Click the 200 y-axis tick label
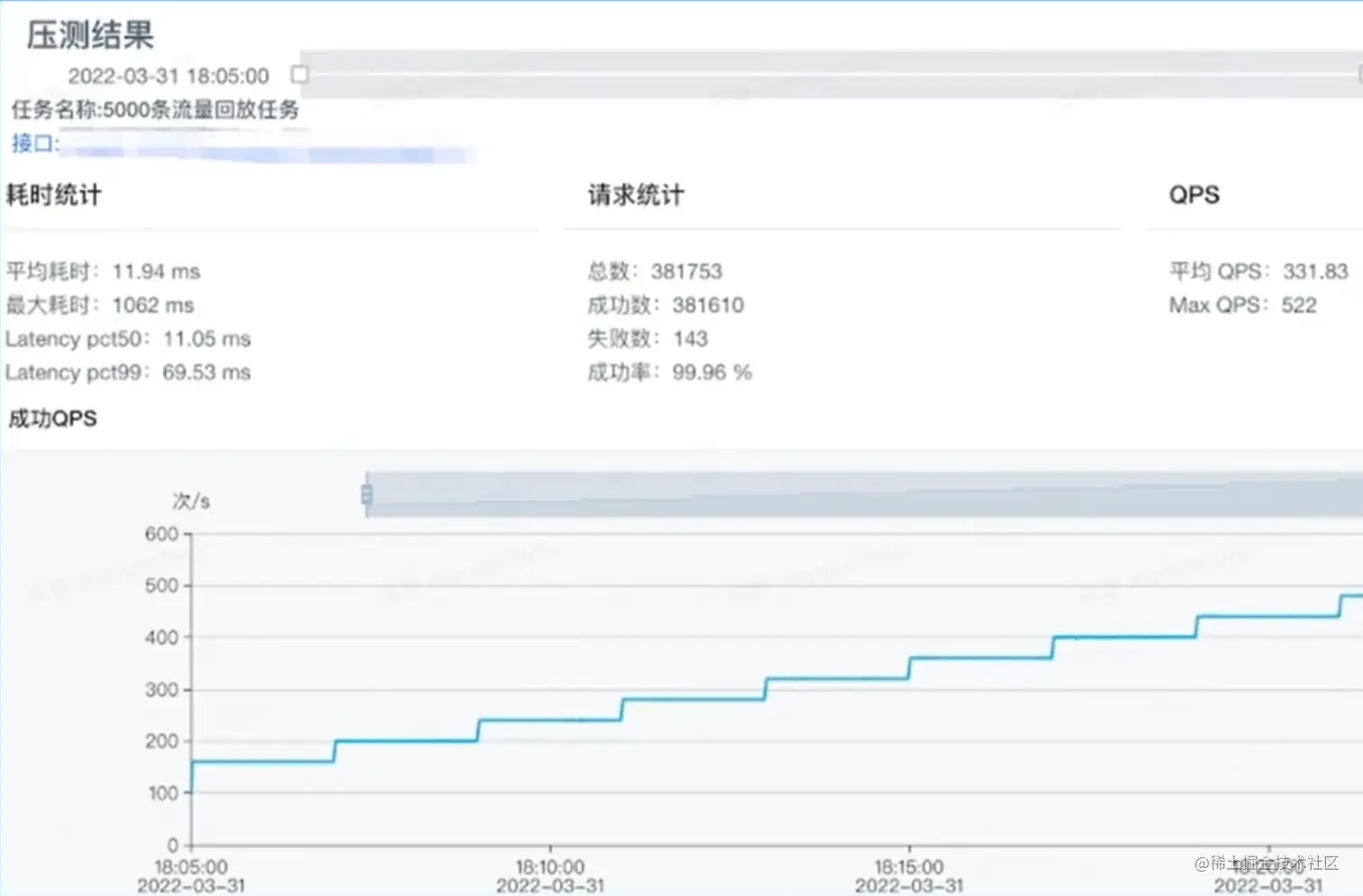 pyautogui.click(x=162, y=741)
